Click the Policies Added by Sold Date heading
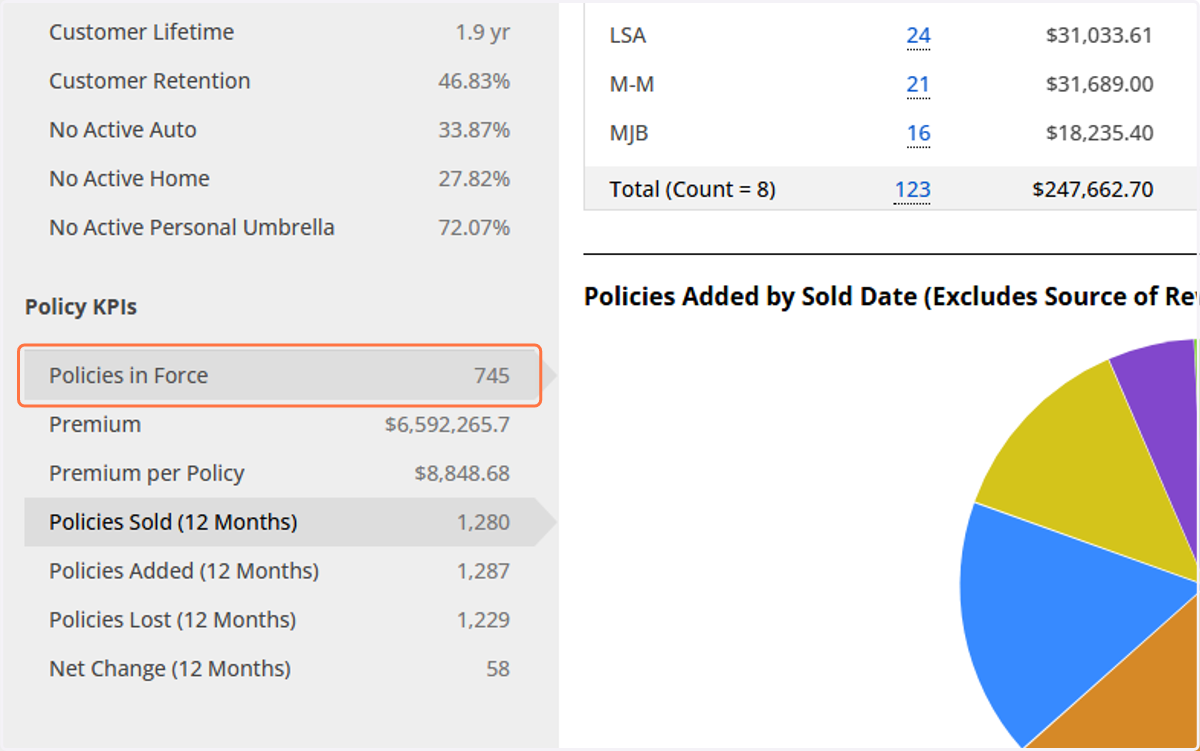Screen dimensions: 1200x751 click(x=890, y=297)
